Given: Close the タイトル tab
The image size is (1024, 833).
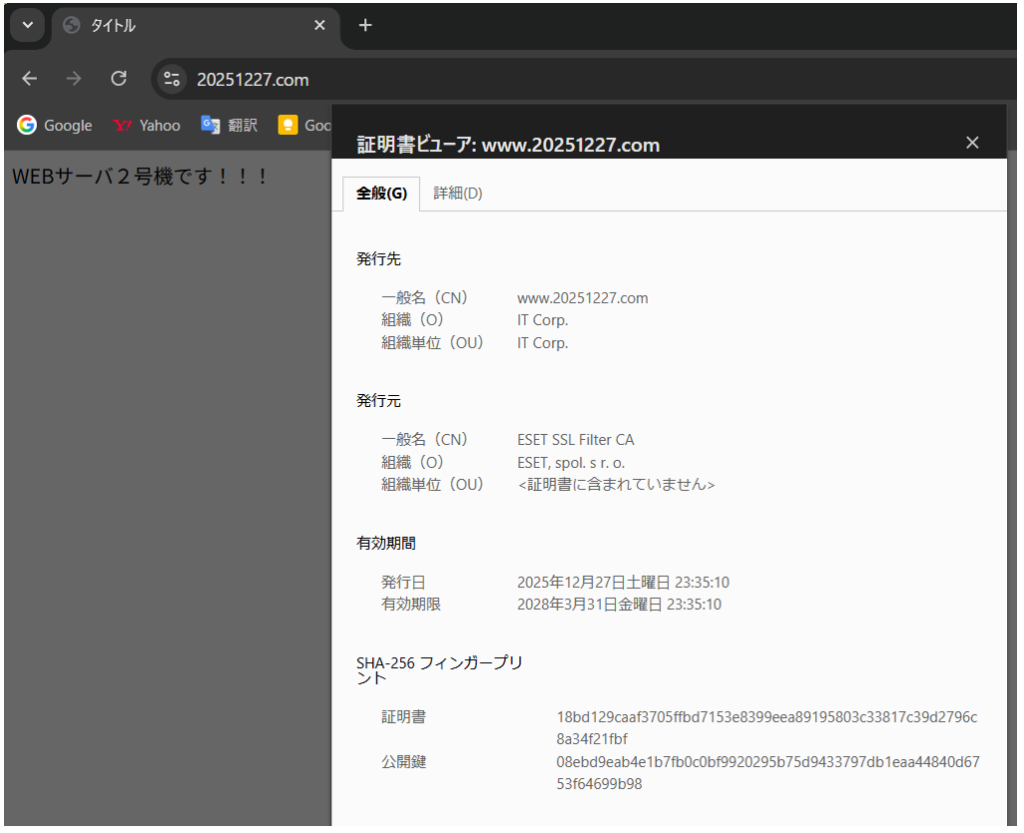Looking at the screenshot, I should [320, 26].
